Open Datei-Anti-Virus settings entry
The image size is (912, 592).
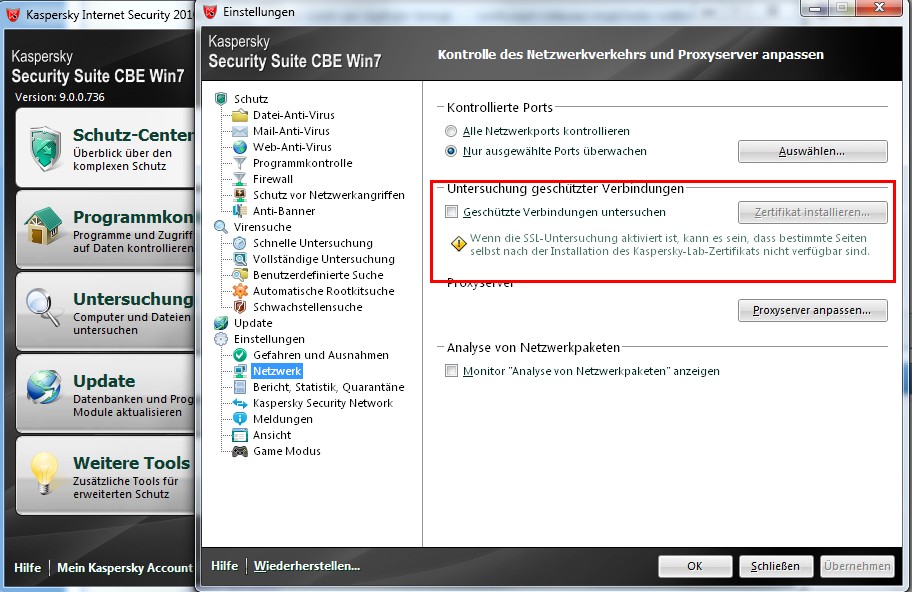point(293,115)
